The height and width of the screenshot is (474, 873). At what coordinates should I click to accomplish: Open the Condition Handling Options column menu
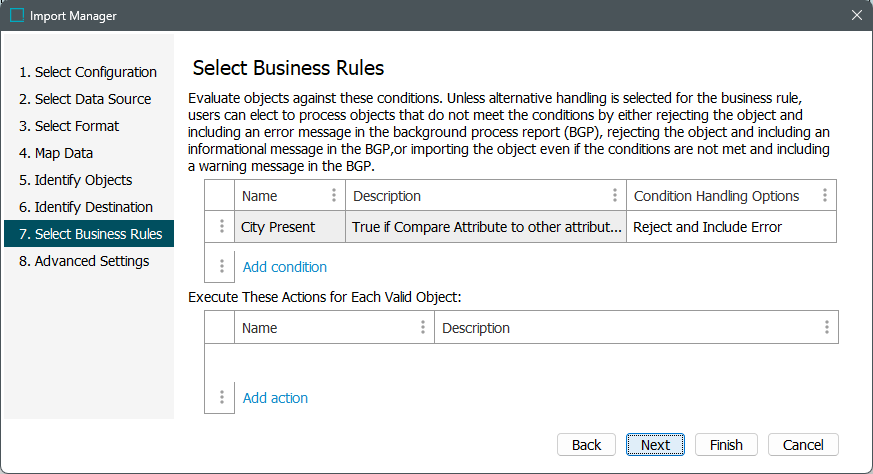pyautogui.click(x=825, y=196)
